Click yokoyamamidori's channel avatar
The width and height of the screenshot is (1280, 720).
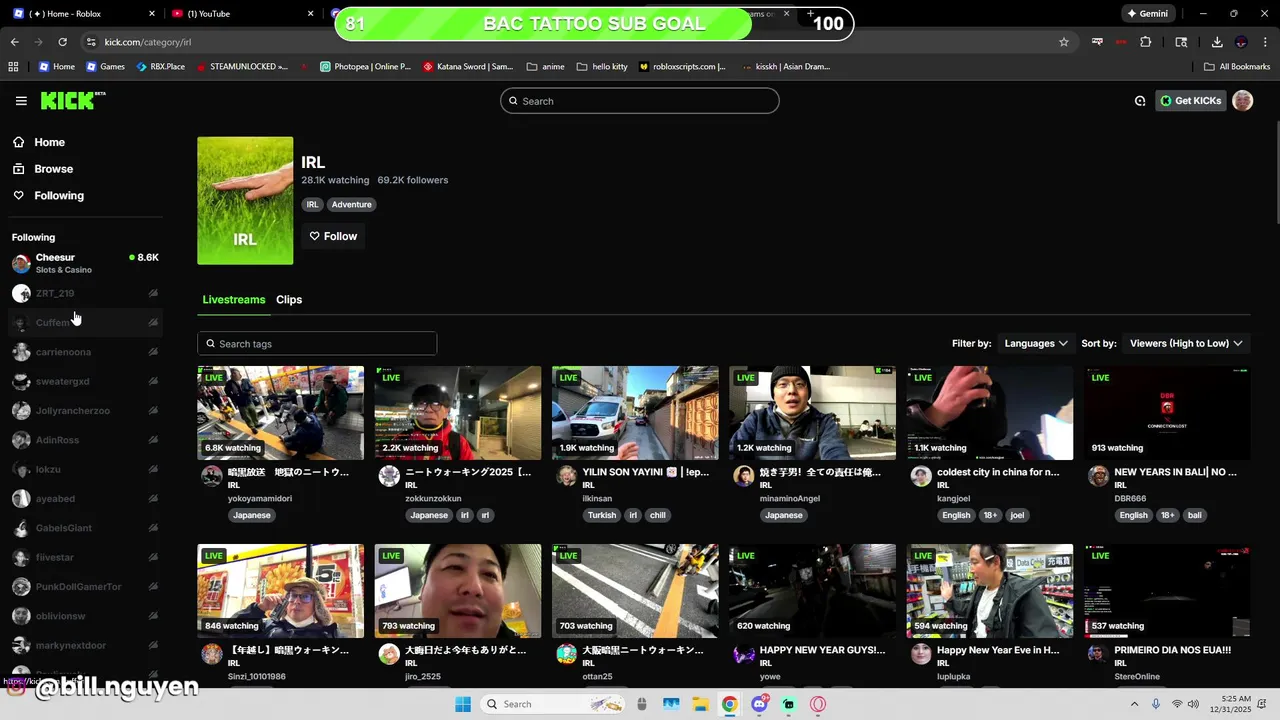pyautogui.click(x=212, y=476)
